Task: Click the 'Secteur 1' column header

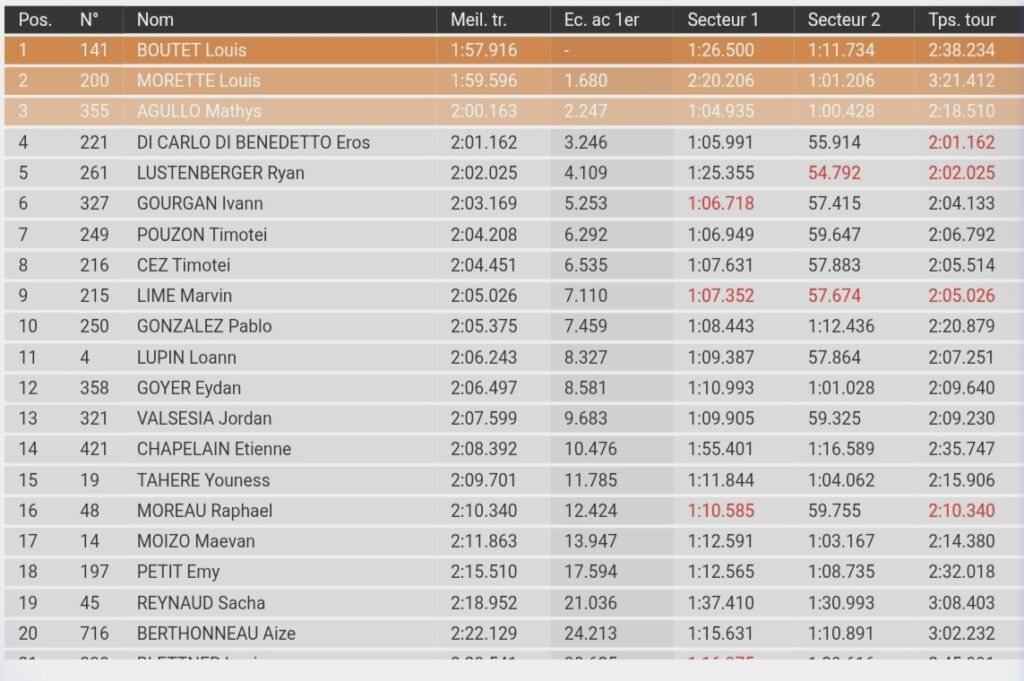Action: (723, 19)
